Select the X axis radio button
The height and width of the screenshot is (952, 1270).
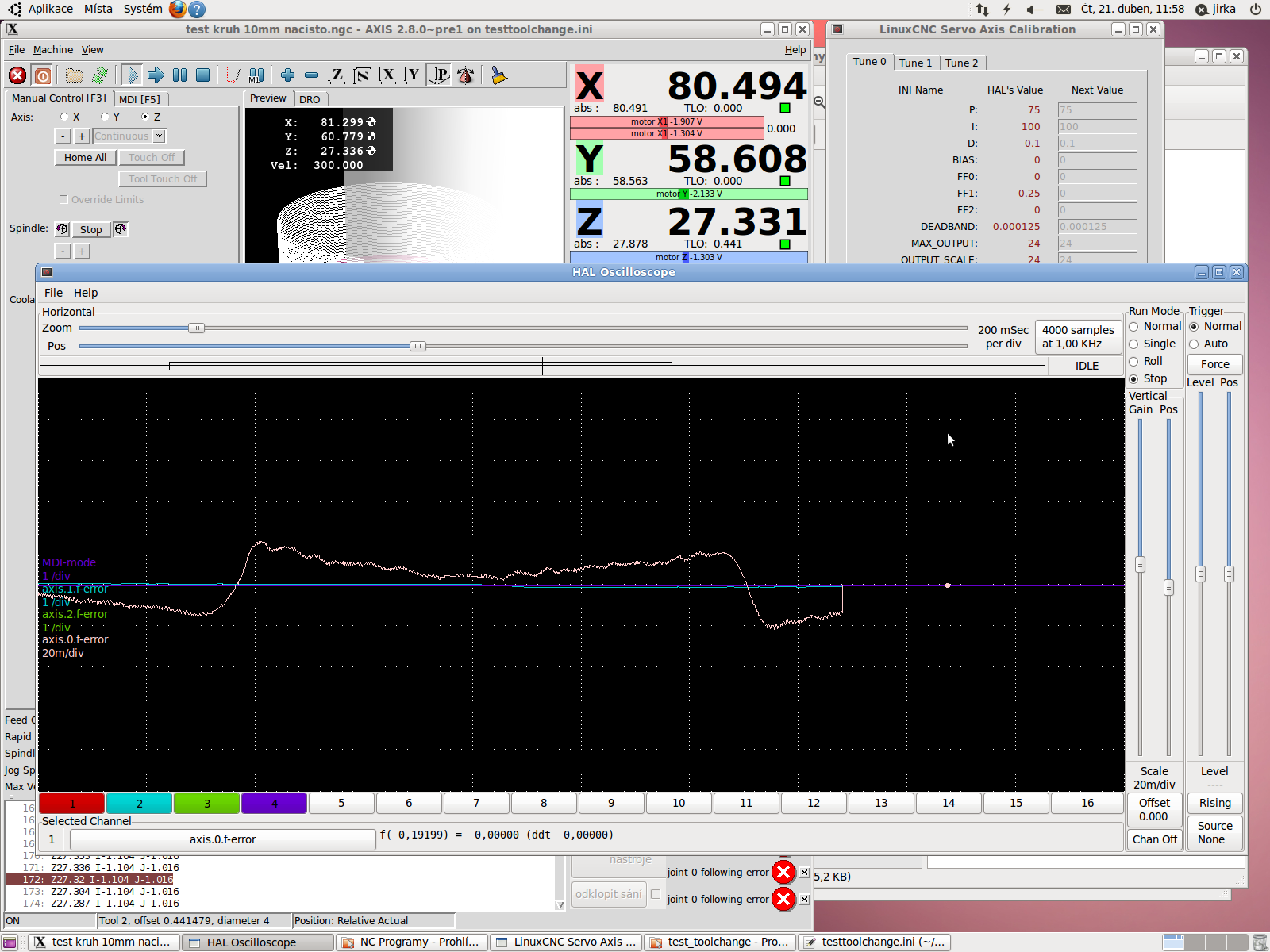pyautogui.click(x=64, y=117)
